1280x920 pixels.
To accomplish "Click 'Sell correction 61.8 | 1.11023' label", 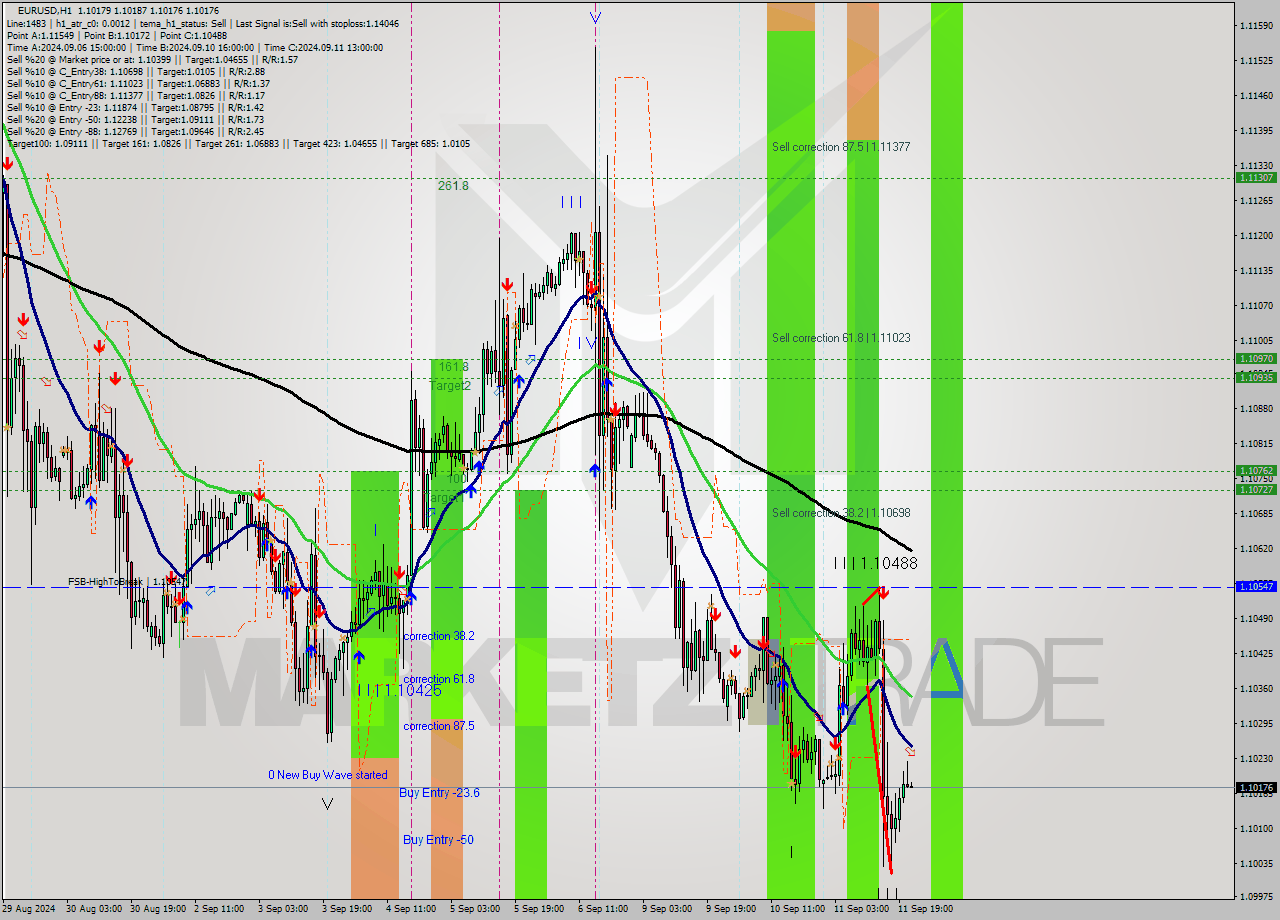I will tap(841, 338).
